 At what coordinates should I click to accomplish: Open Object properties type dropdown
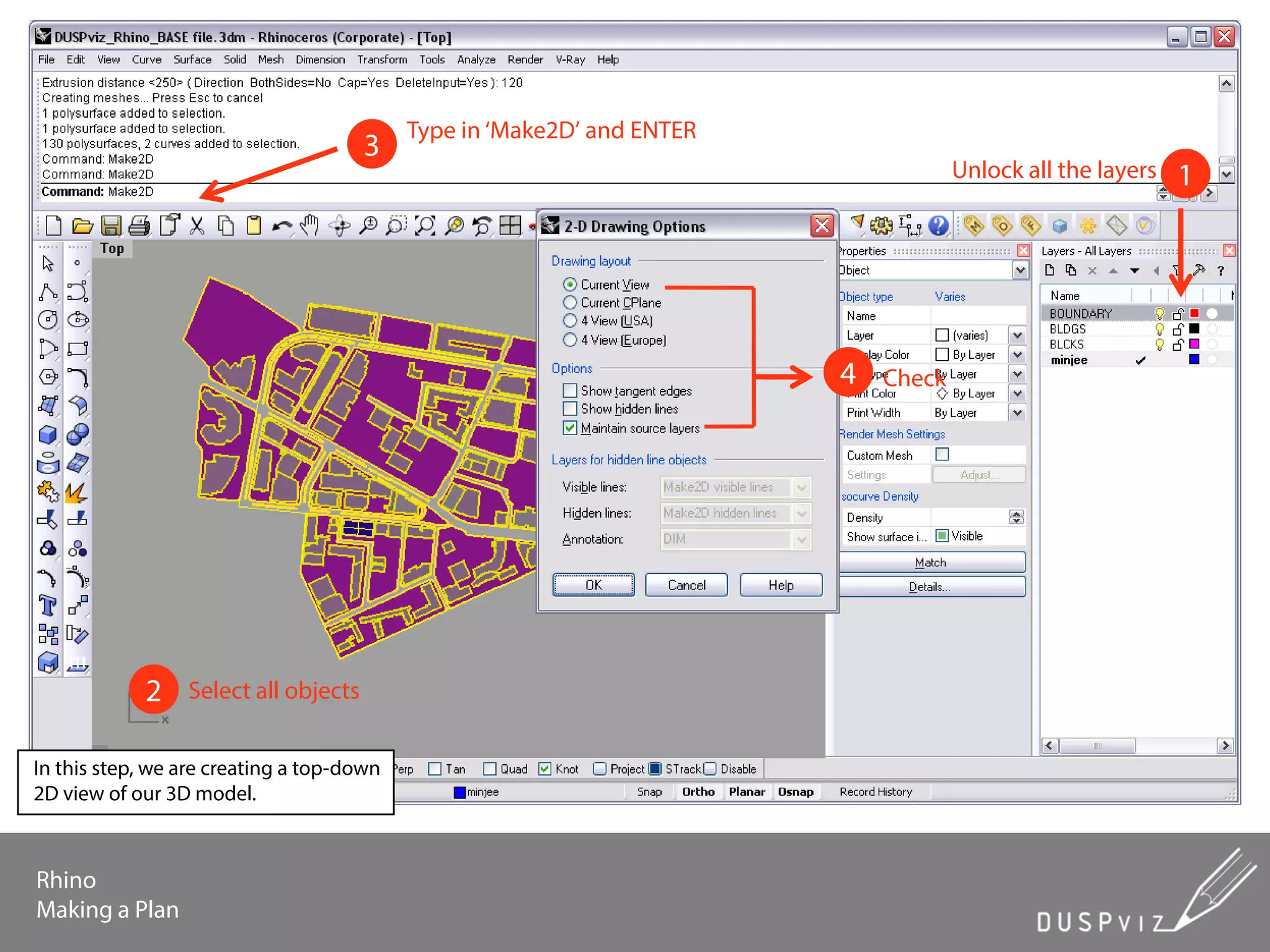pyautogui.click(x=1020, y=270)
